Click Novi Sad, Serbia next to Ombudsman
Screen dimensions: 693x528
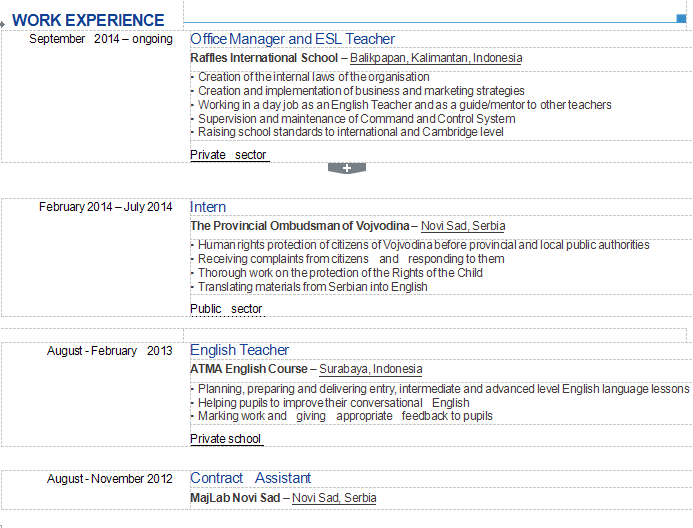click(463, 226)
